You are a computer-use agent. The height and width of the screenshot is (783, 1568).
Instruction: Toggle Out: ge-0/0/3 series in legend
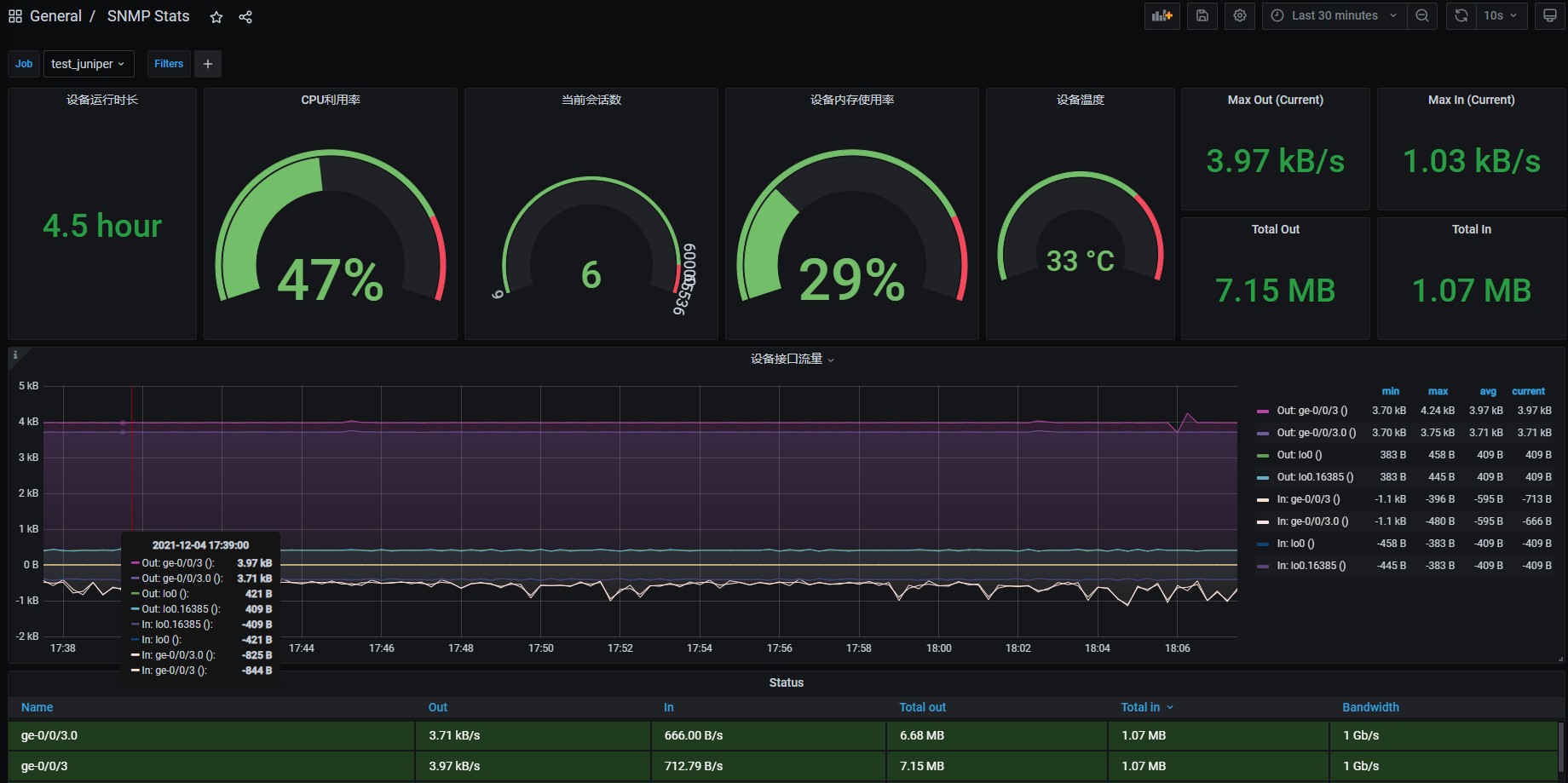1311,411
